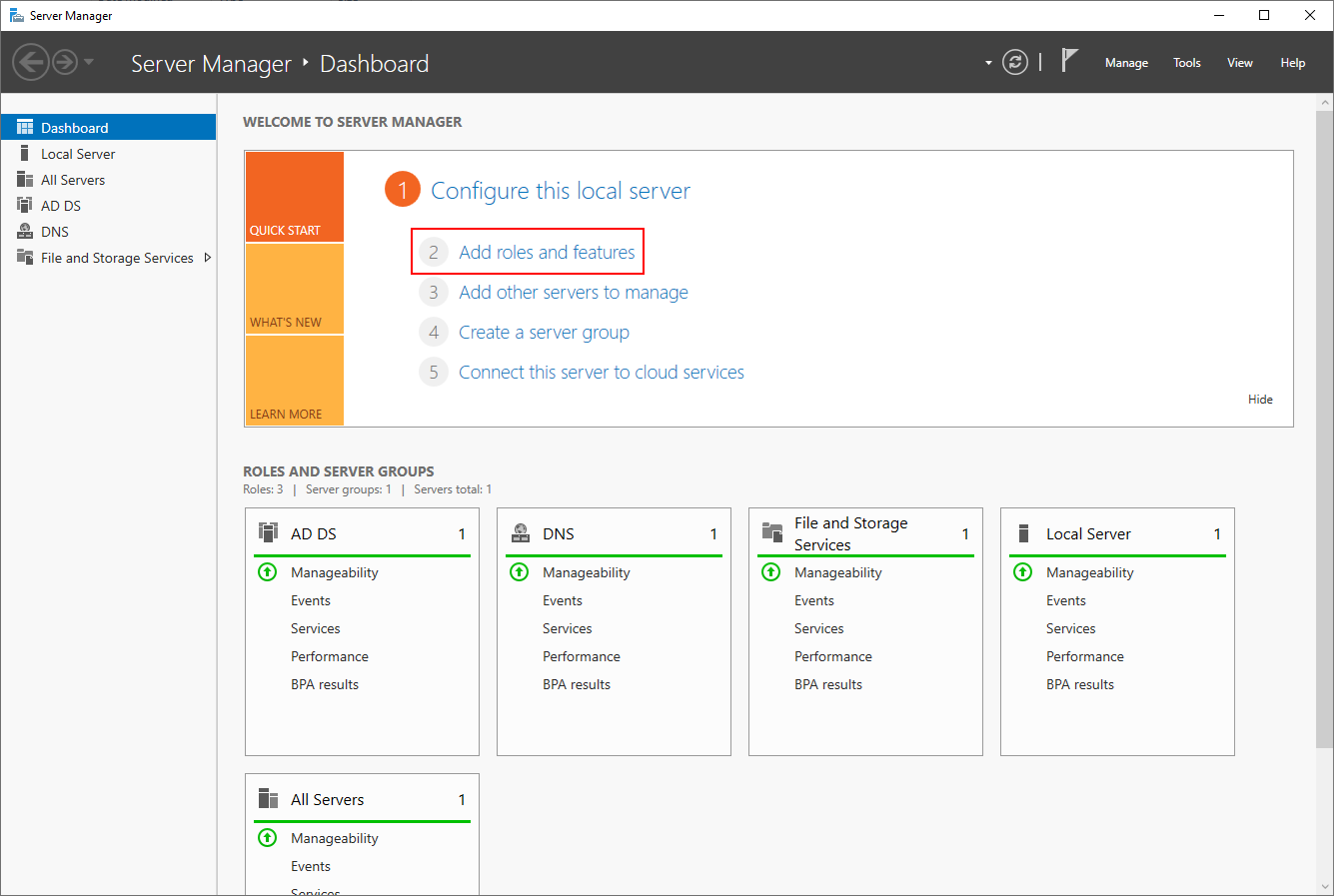The height and width of the screenshot is (896, 1334).
Task: Click green Manageability icon in DNS tile
Action: 520,572
